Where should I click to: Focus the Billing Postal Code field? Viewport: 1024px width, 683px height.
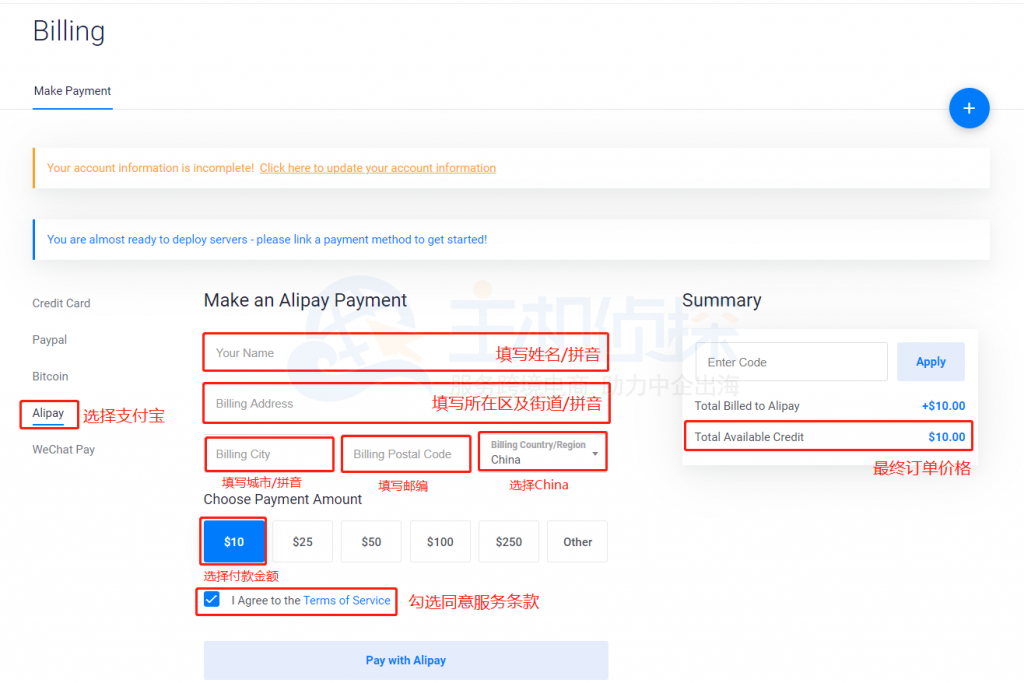tap(406, 454)
